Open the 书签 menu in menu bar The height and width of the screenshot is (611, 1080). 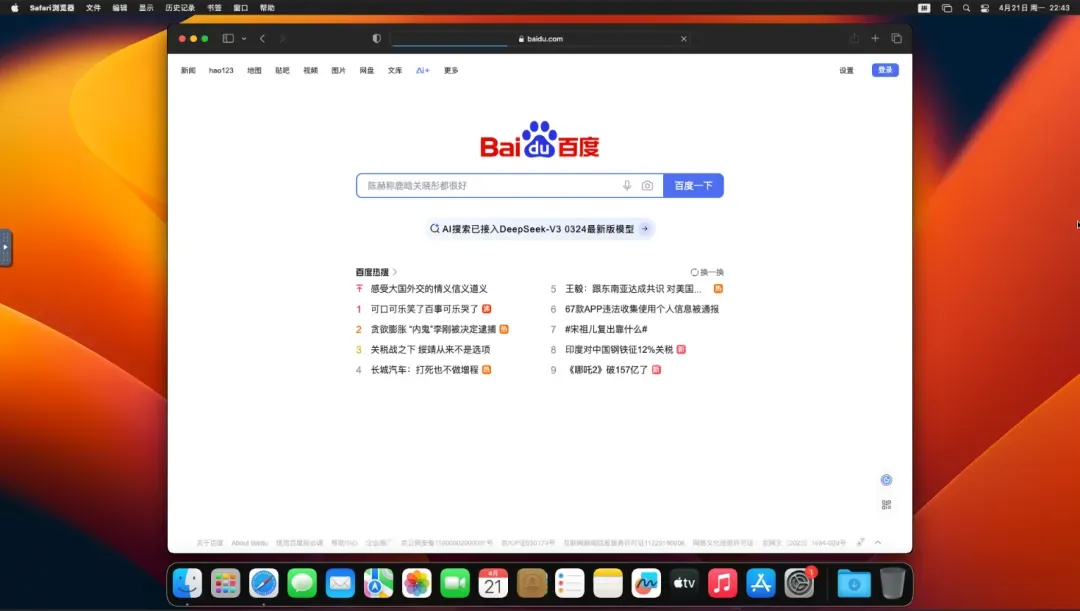[214, 8]
